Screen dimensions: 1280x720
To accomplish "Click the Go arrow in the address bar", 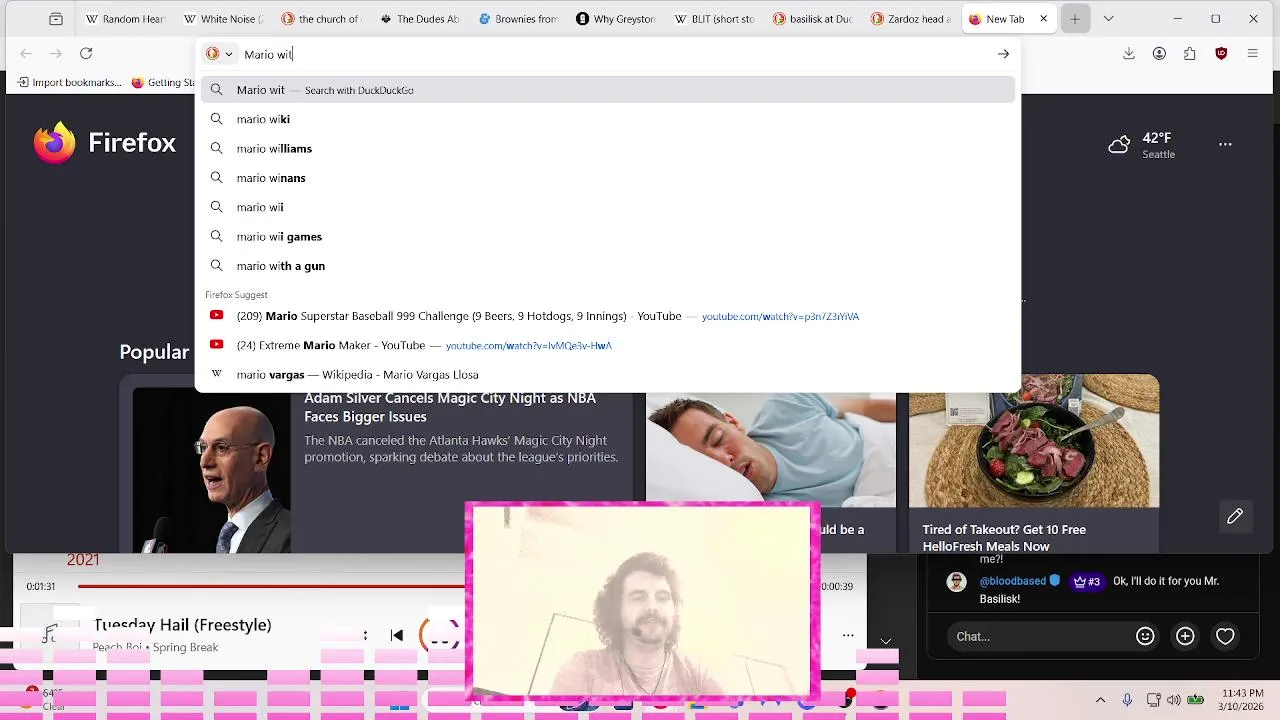I will tap(1003, 54).
